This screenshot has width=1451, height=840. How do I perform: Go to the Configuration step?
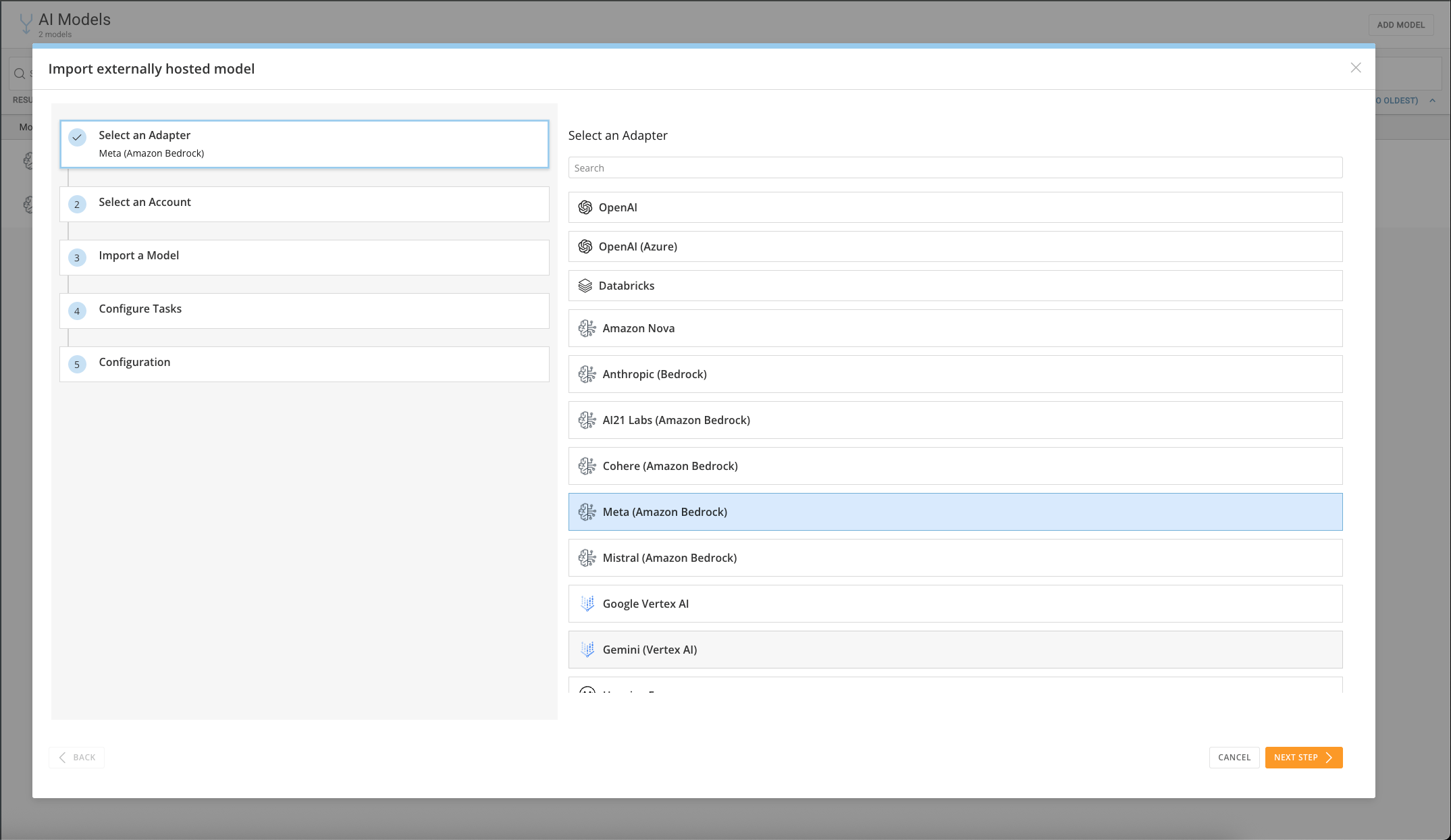(x=305, y=364)
